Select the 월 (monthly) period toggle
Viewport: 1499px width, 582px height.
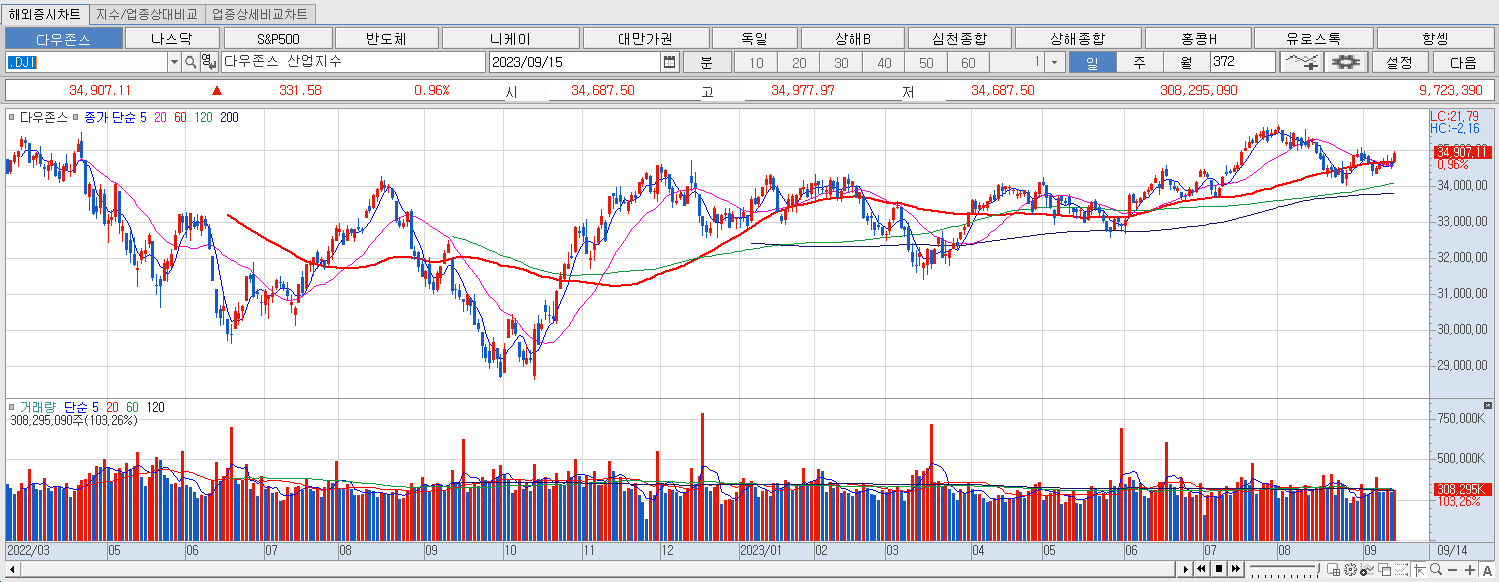tap(1186, 62)
